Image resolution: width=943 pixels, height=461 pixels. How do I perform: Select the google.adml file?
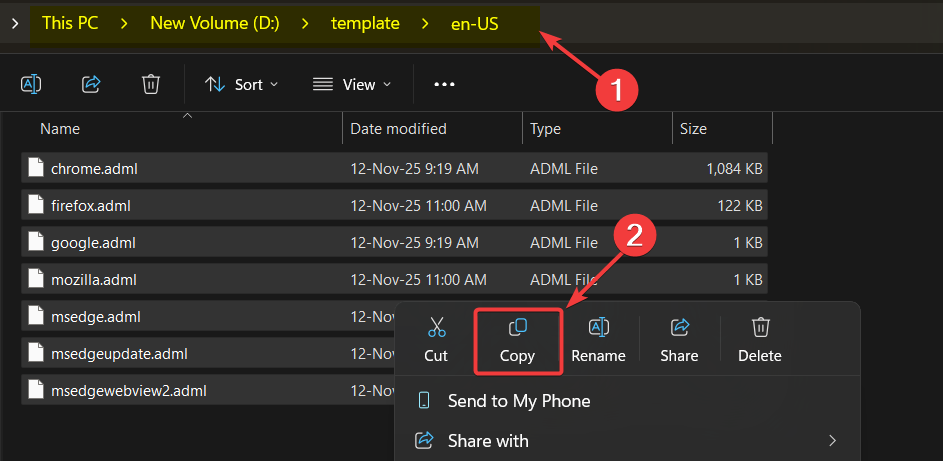(395, 243)
